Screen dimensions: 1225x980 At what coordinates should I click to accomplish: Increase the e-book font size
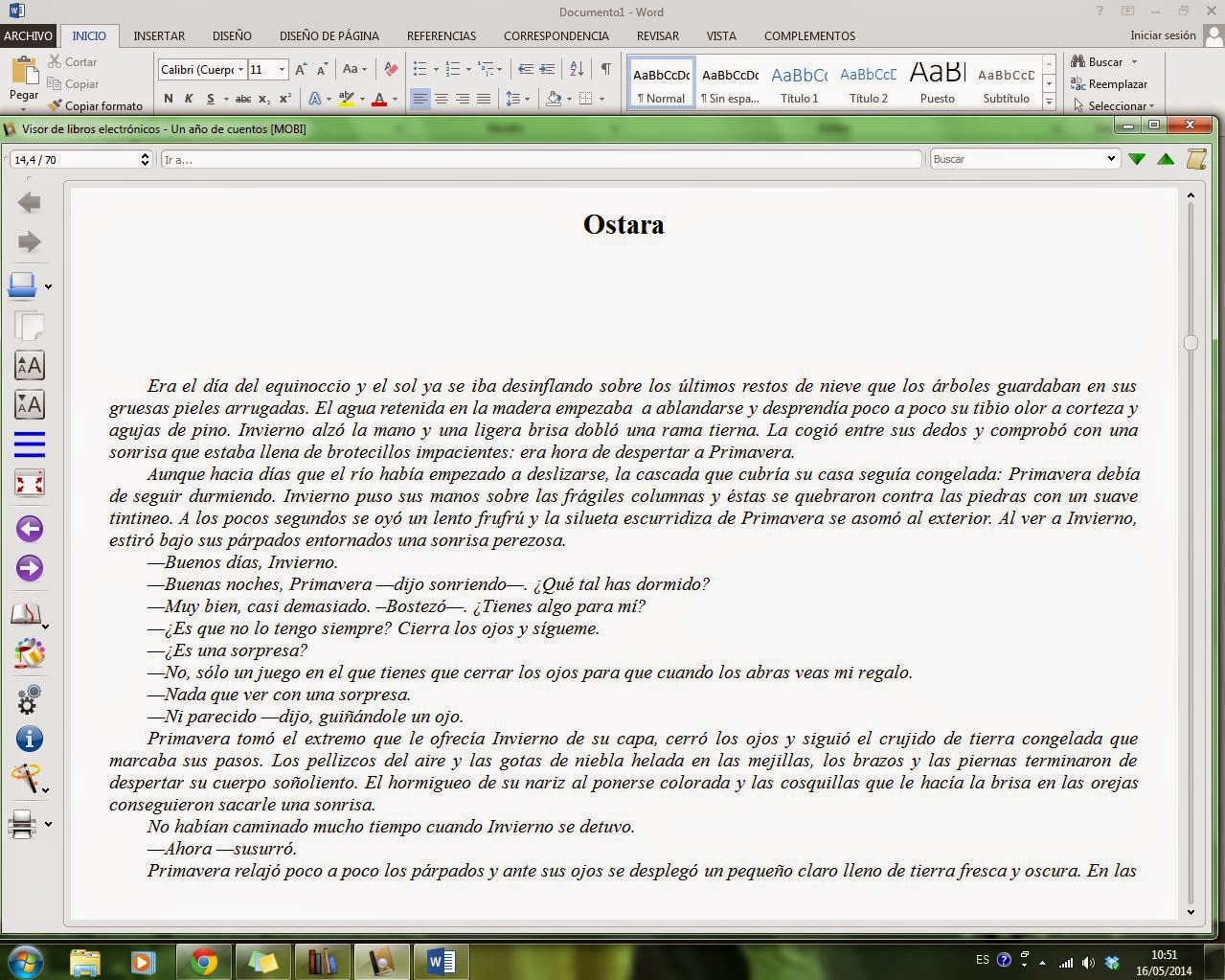pos(30,365)
